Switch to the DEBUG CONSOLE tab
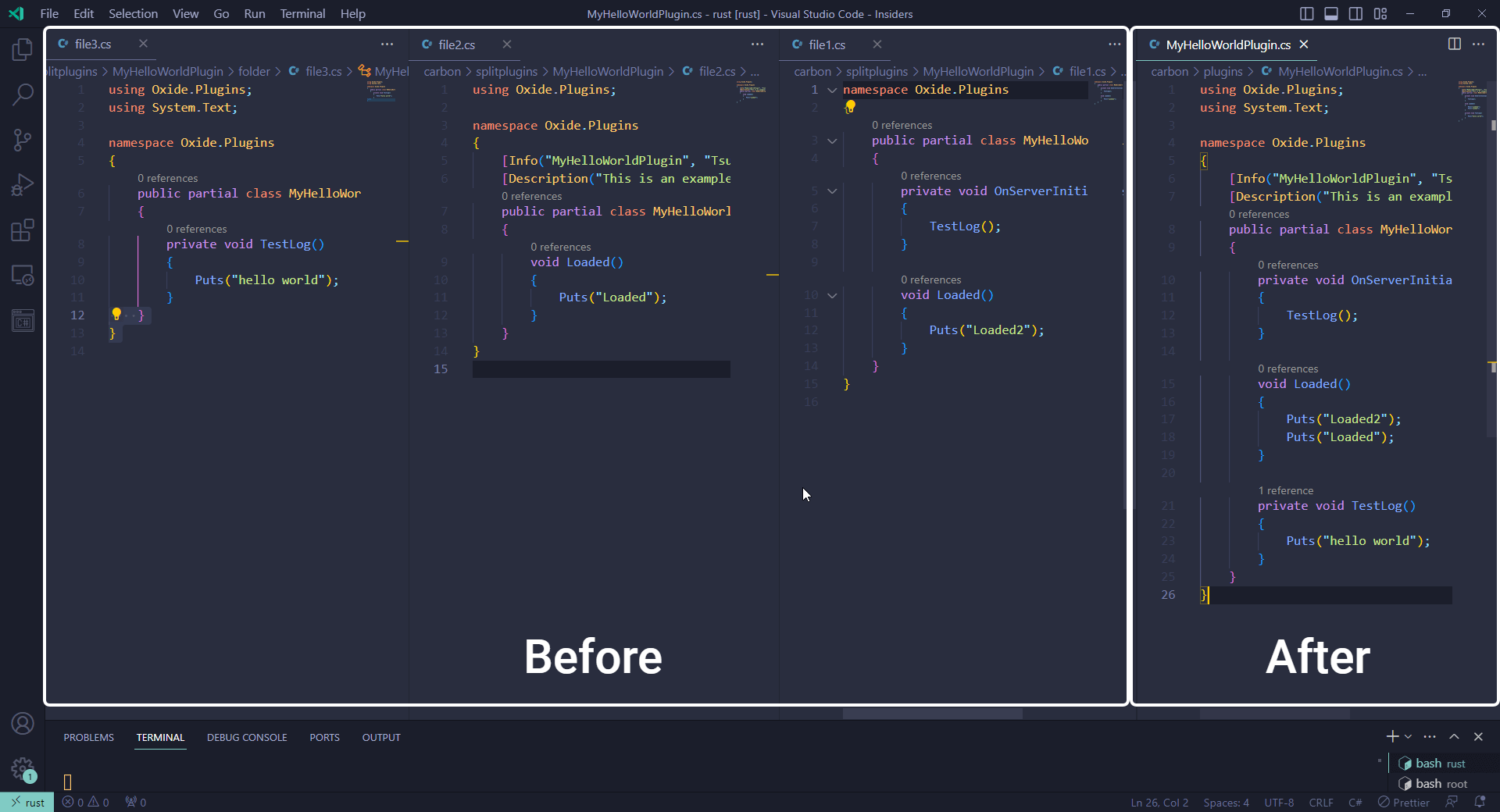The image size is (1500, 812). click(x=247, y=737)
